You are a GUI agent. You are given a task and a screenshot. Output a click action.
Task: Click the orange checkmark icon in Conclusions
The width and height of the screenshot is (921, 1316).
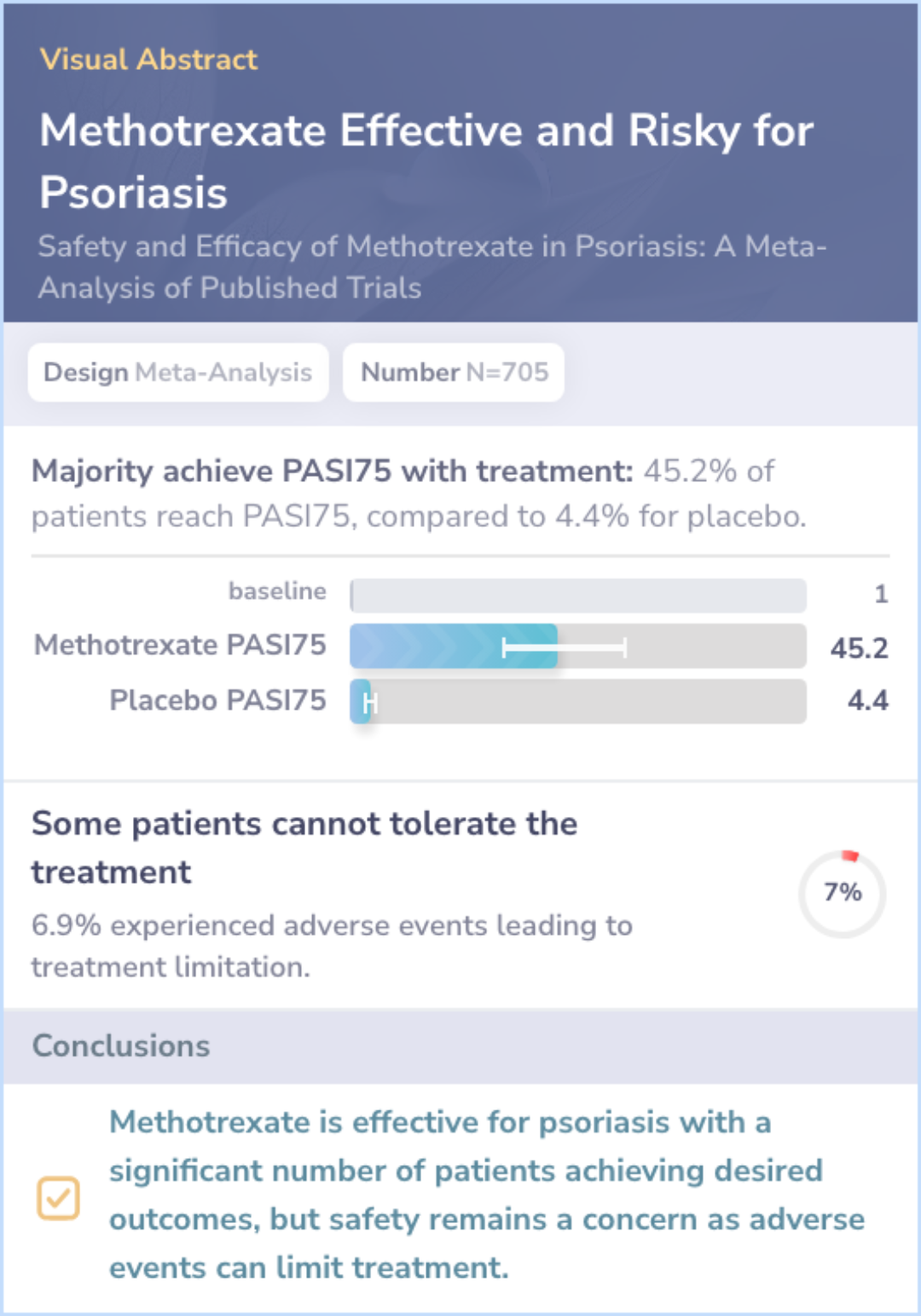click(58, 1197)
